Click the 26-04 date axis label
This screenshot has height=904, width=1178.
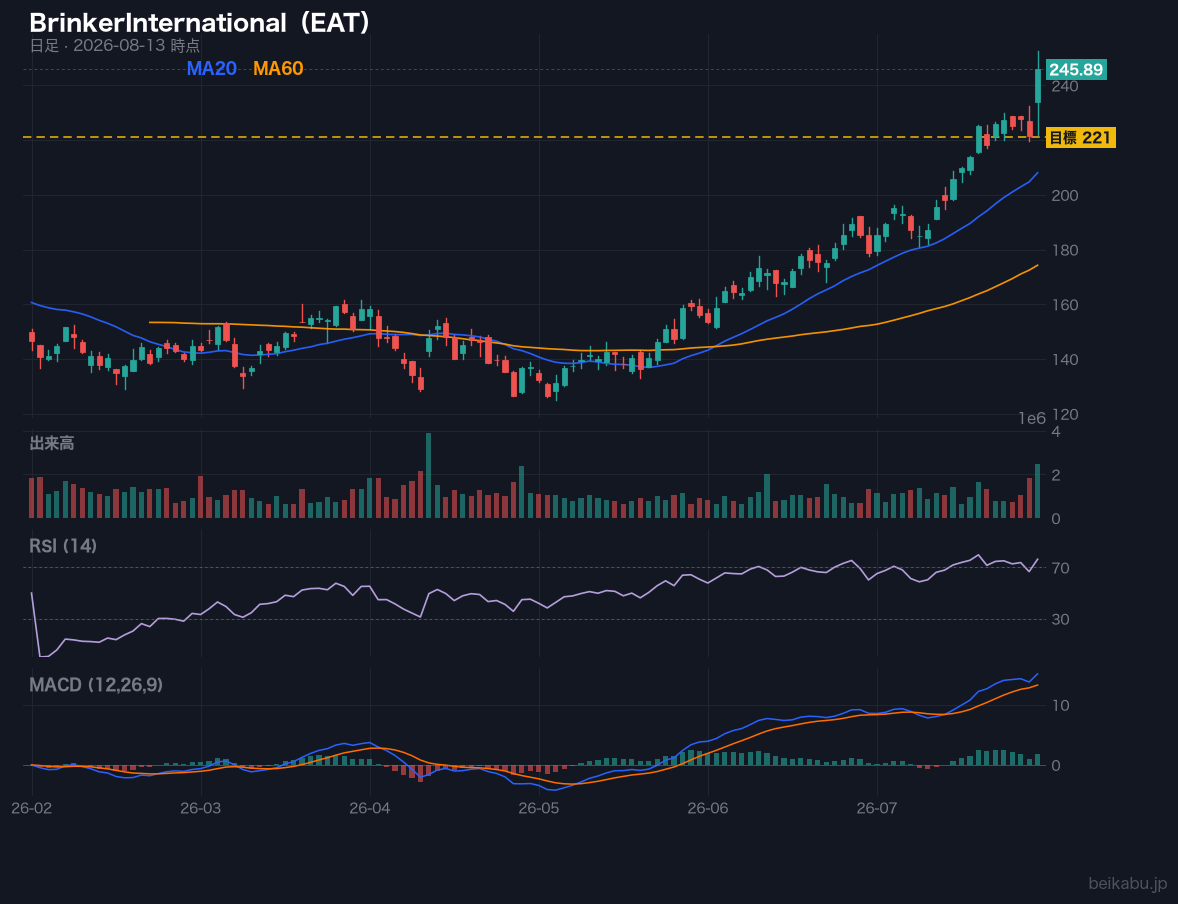pos(370,809)
